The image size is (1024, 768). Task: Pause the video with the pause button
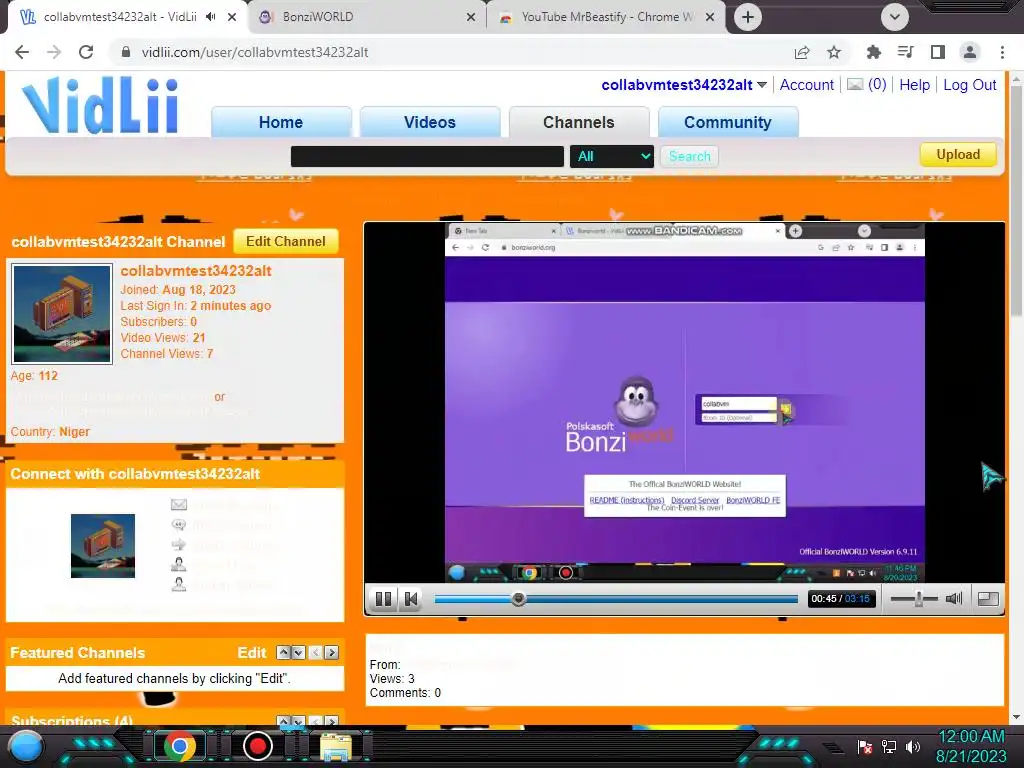pyautogui.click(x=383, y=599)
